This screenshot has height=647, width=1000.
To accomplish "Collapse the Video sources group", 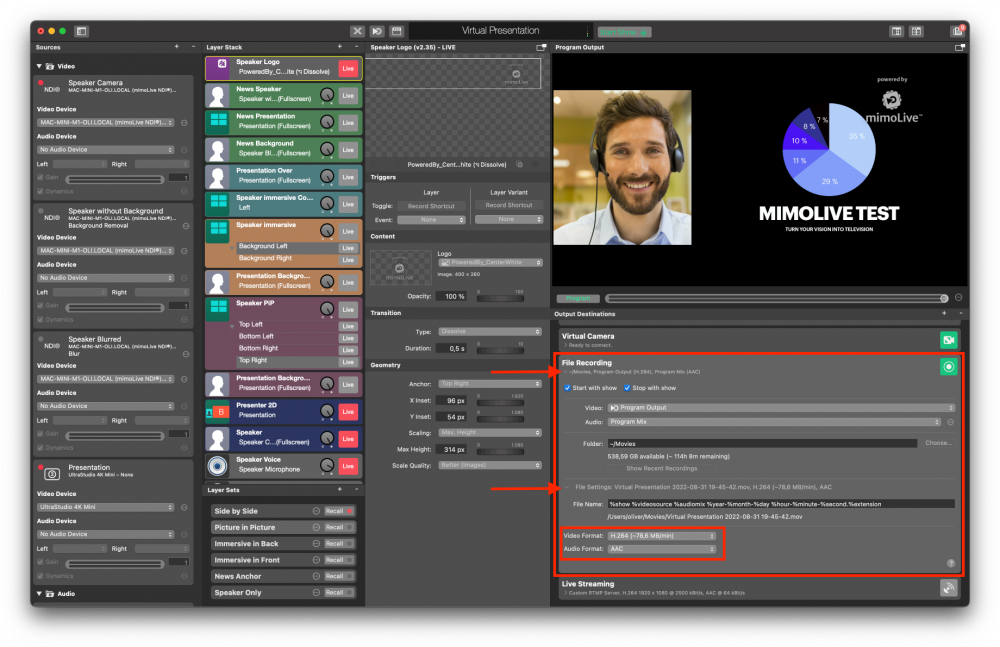I will [39, 66].
